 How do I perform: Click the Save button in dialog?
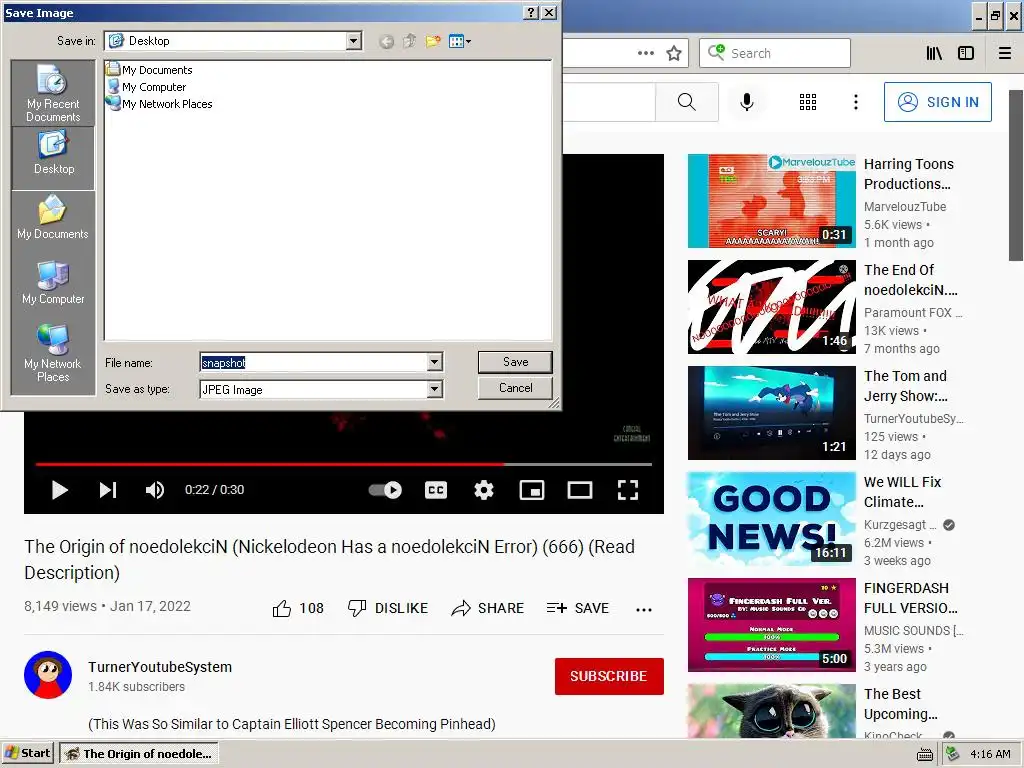click(x=515, y=362)
